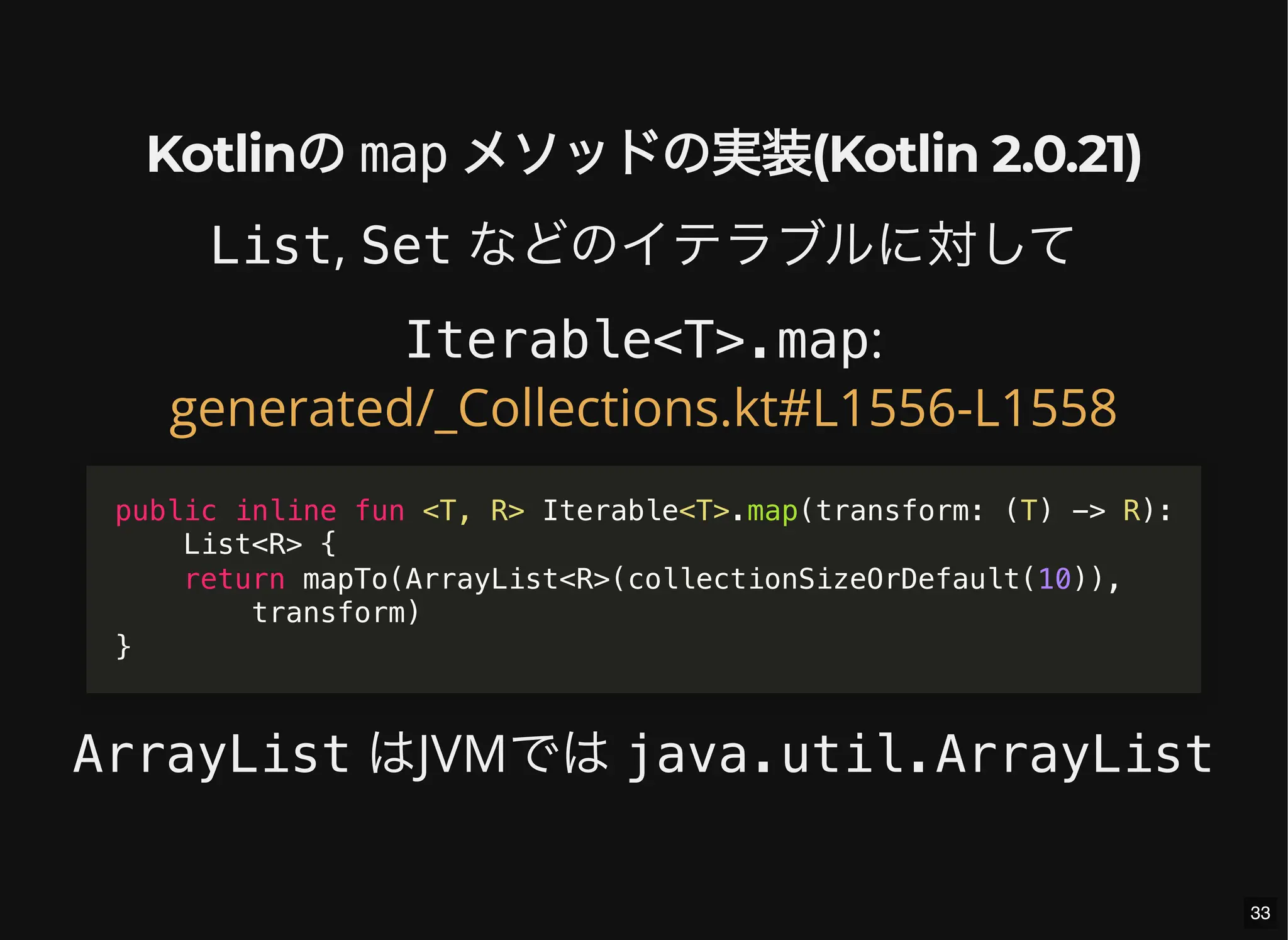The image size is (1288, 940).
Task: Click the code line 'transform)'
Action: 335,613
